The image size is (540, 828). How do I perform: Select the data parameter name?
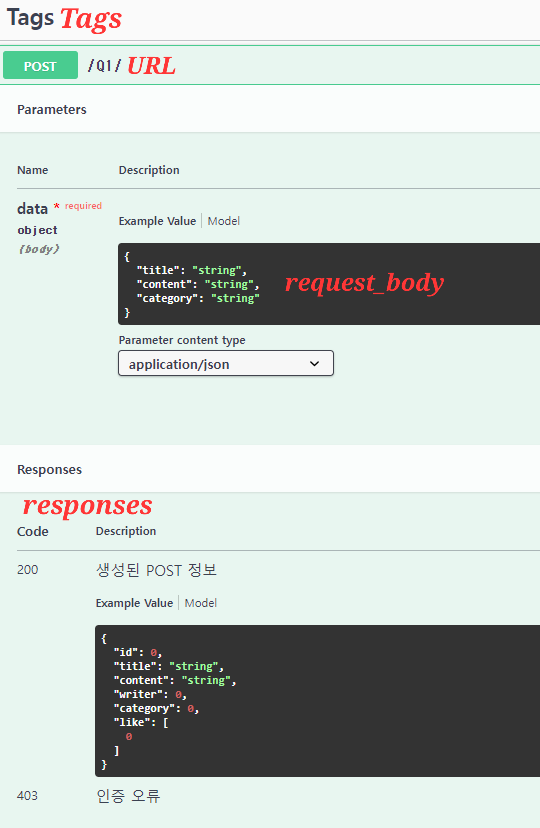[x=32, y=209]
